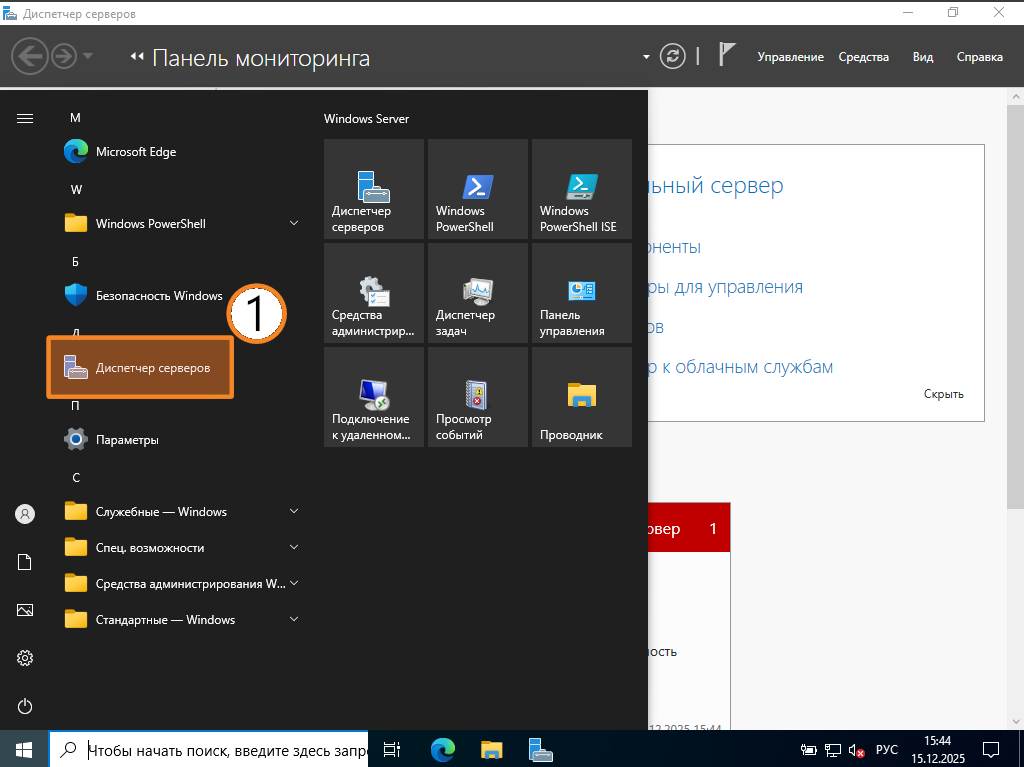
Task: Open the Средства menu
Action: 863,57
